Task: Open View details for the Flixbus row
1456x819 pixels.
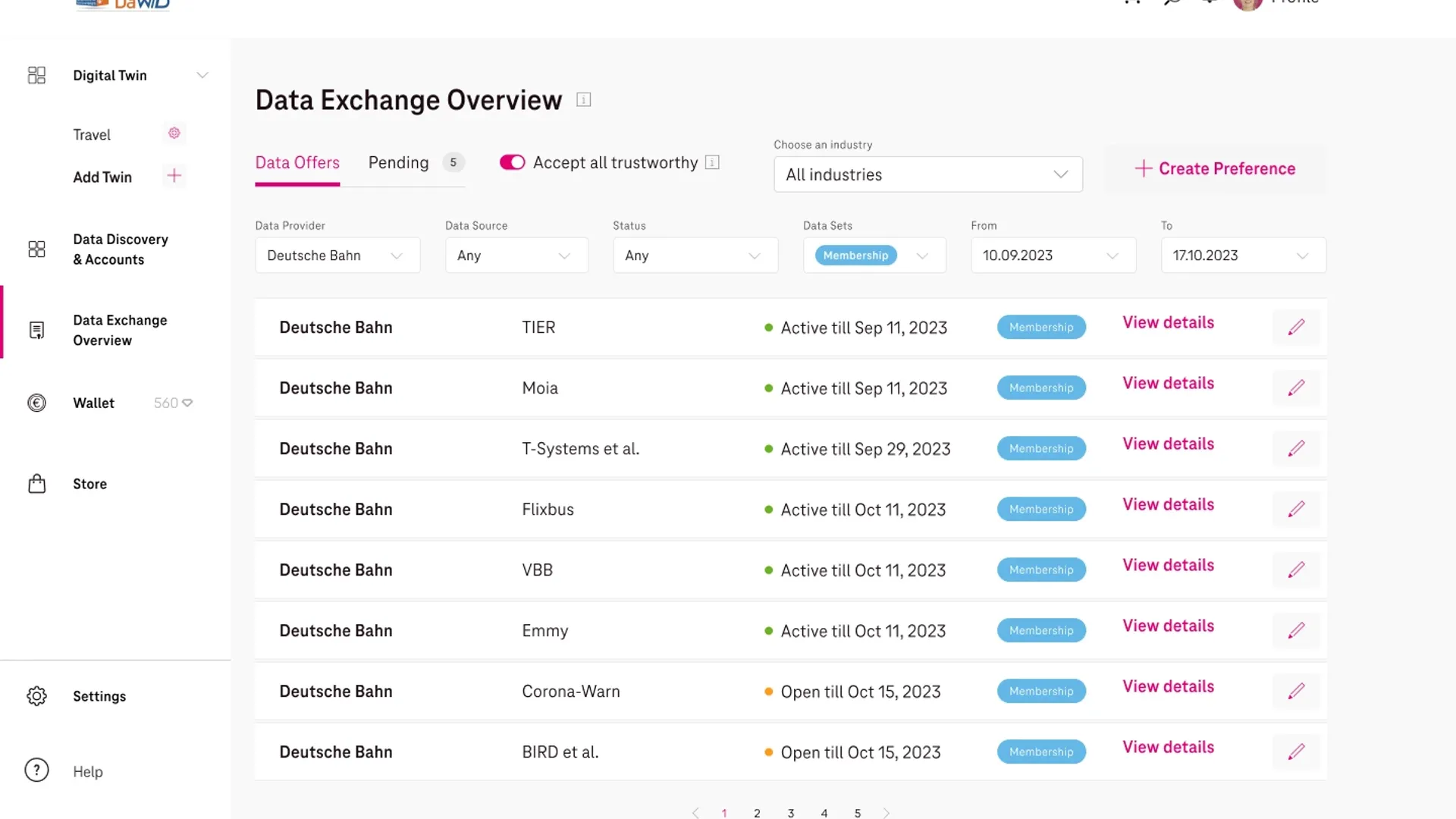Action: (1168, 504)
